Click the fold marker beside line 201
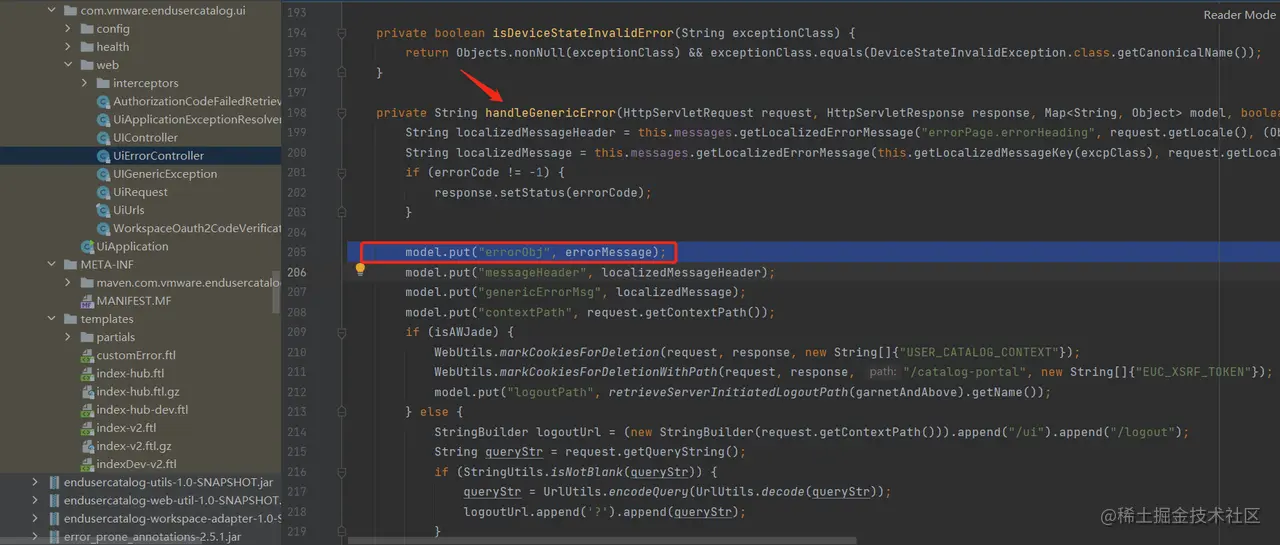The height and width of the screenshot is (545, 1280). tap(344, 173)
